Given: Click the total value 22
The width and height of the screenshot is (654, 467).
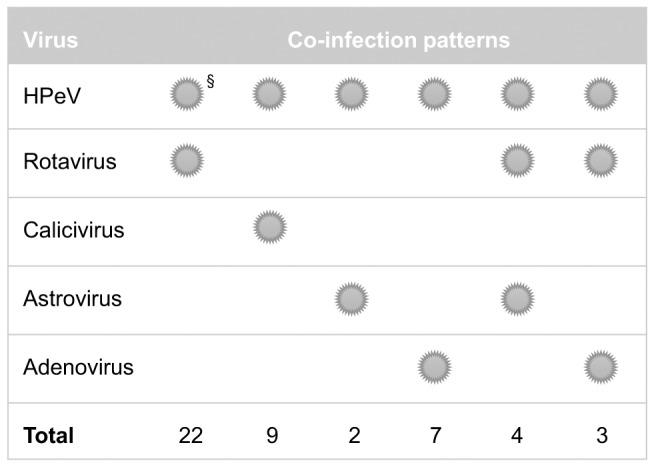Looking at the screenshot, I should click(x=190, y=436).
